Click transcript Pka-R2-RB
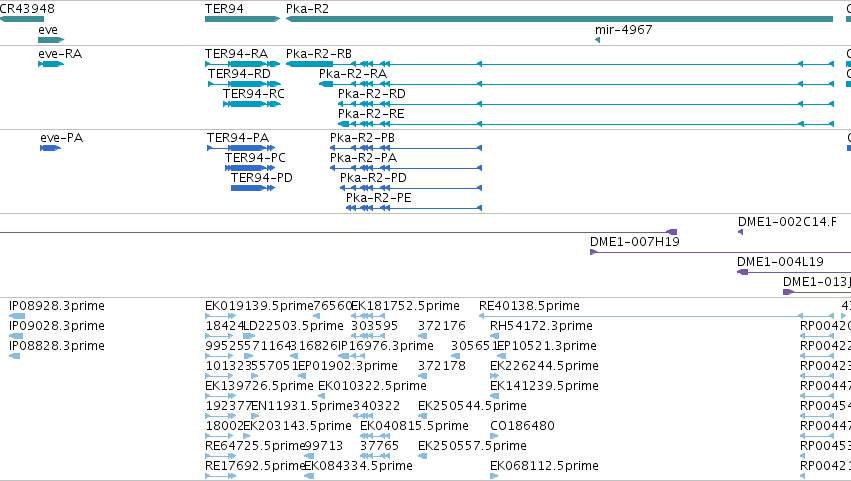851x481 pixels. click(x=319, y=54)
